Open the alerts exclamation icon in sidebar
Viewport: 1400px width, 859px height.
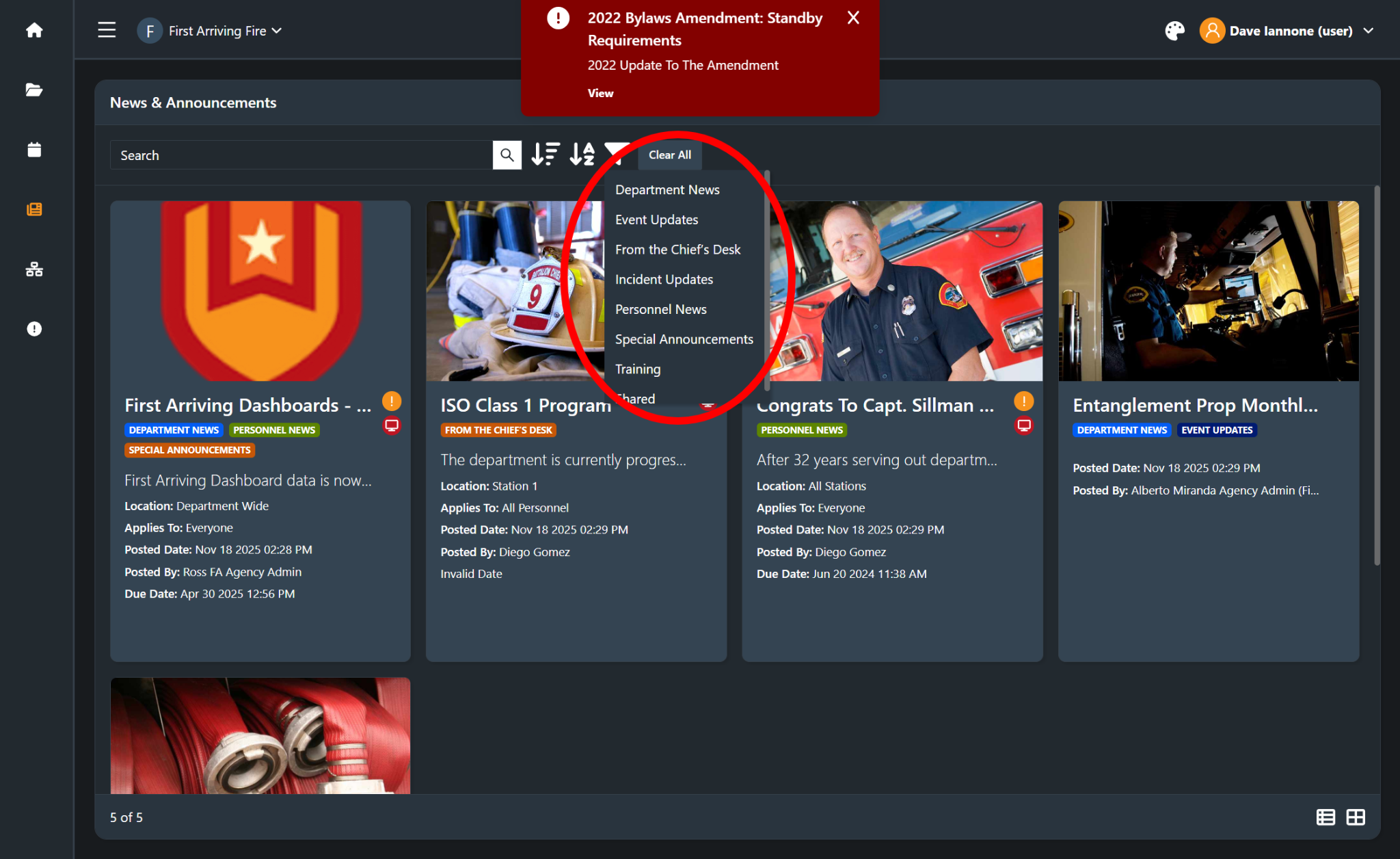pyautogui.click(x=34, y=329)
